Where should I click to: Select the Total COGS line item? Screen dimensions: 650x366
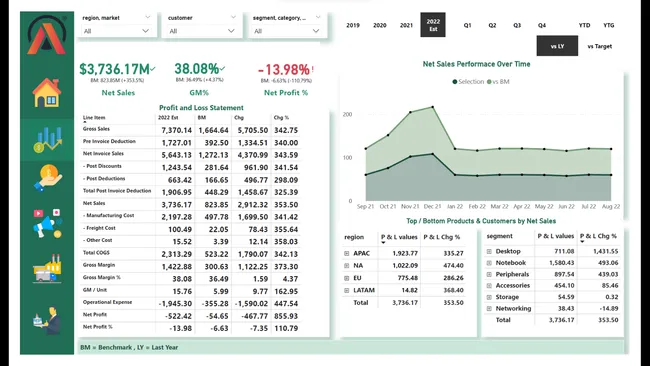coord(96,252)
